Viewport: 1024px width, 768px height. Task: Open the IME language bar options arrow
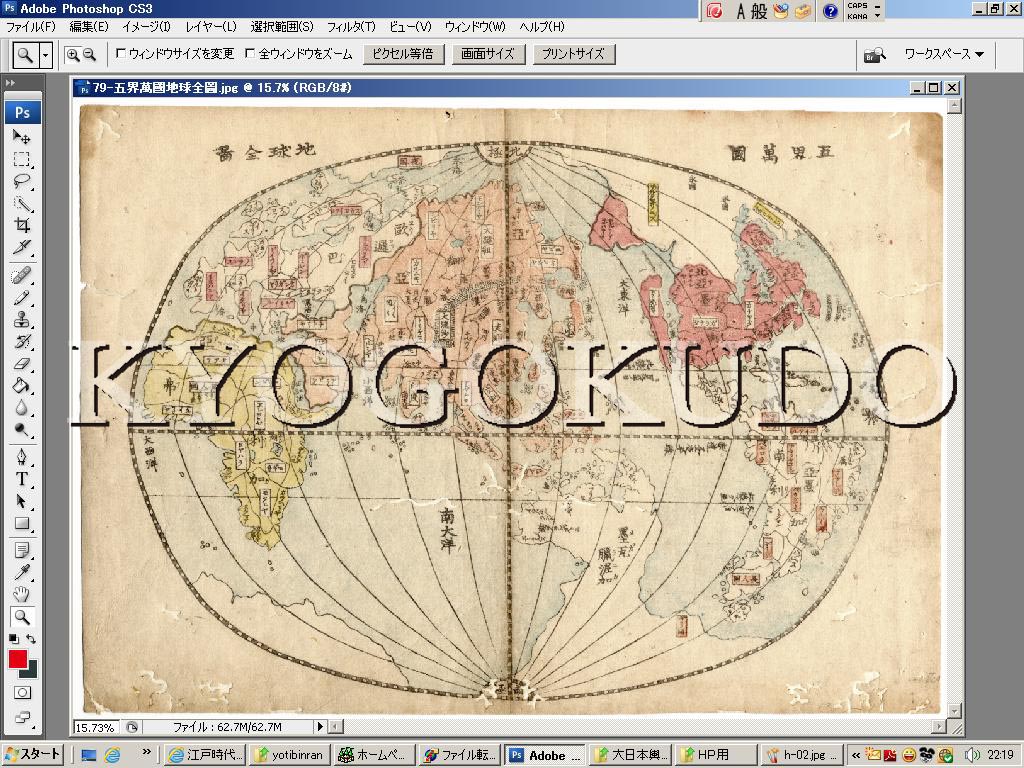coord(877,16)
